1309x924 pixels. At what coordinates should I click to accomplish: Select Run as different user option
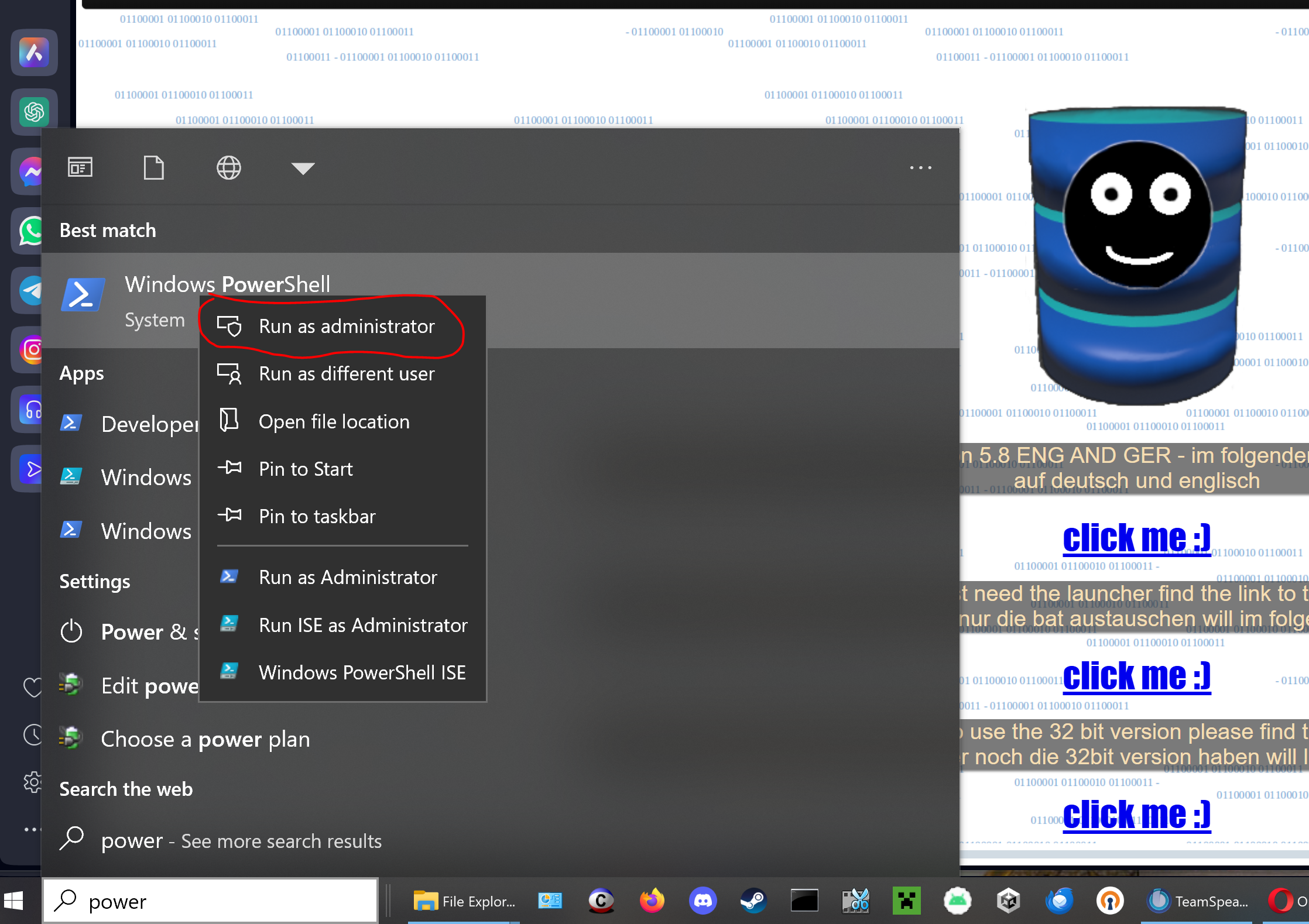[346, 373]
